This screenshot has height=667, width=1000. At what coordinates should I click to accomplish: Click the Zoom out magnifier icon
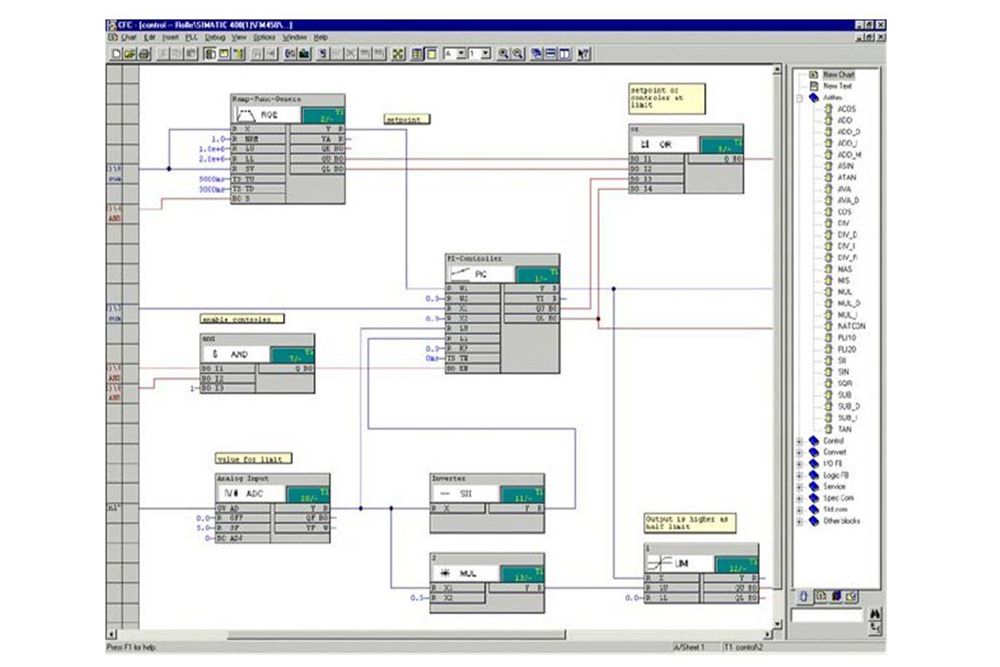click(x=517, y=53)
